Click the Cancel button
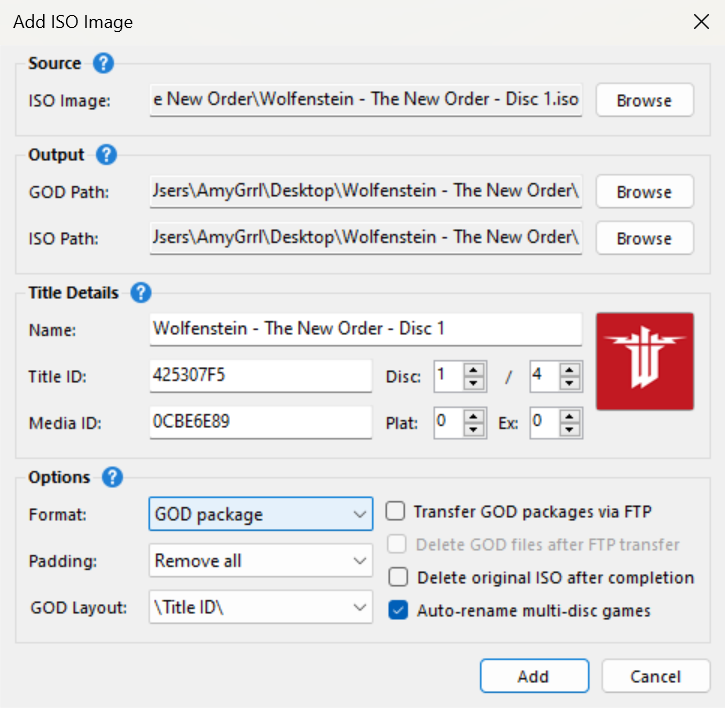The width and height of the screenshot is (725, 708). pyautogui.click(x=656, y=677)
